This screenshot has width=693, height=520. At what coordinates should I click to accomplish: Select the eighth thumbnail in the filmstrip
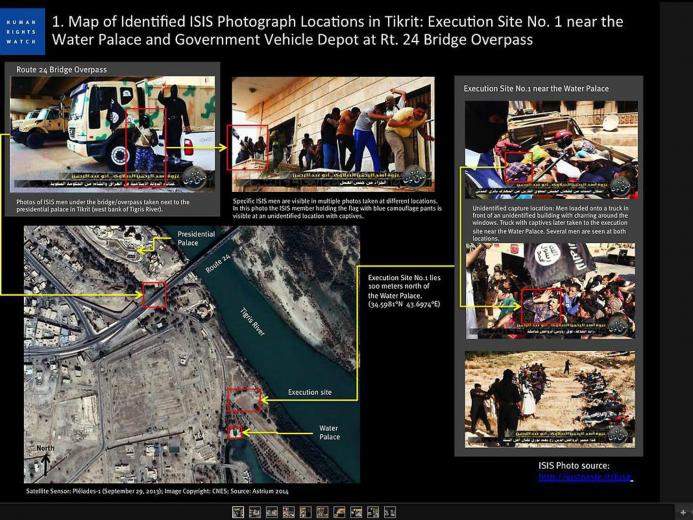click(x=356, y=512)
